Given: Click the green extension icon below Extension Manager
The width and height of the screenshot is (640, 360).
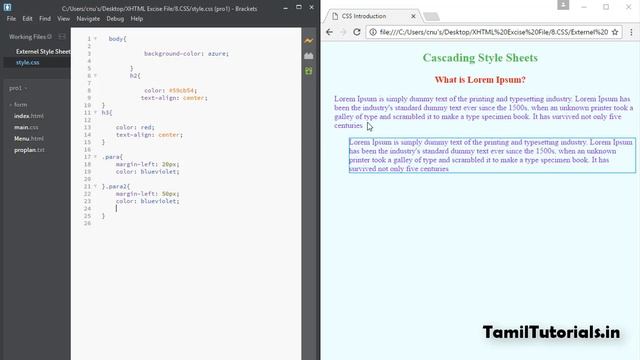Looking at the screenshot, I should click(309, 71).
